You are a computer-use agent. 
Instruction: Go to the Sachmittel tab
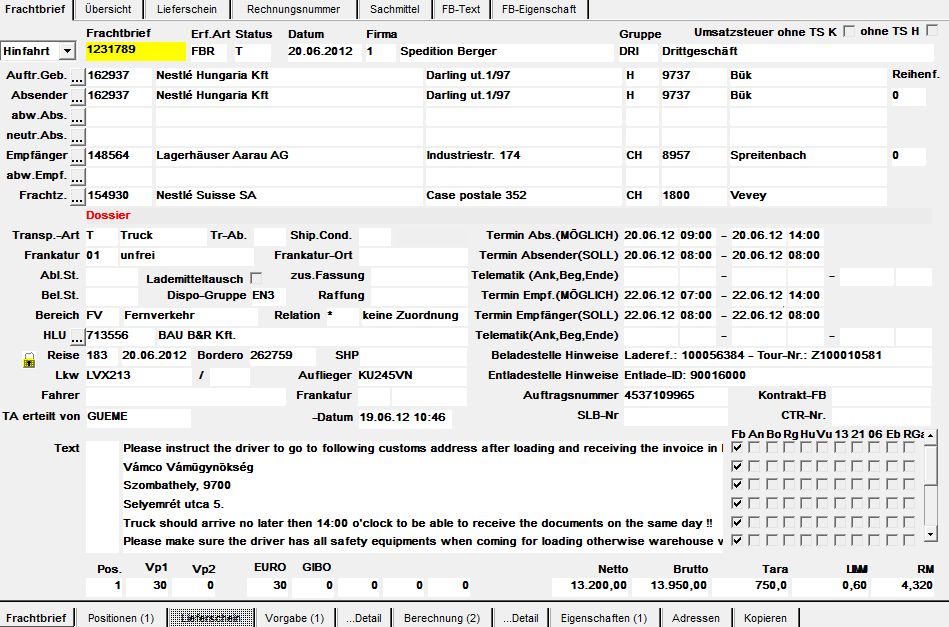coord(395,9)
